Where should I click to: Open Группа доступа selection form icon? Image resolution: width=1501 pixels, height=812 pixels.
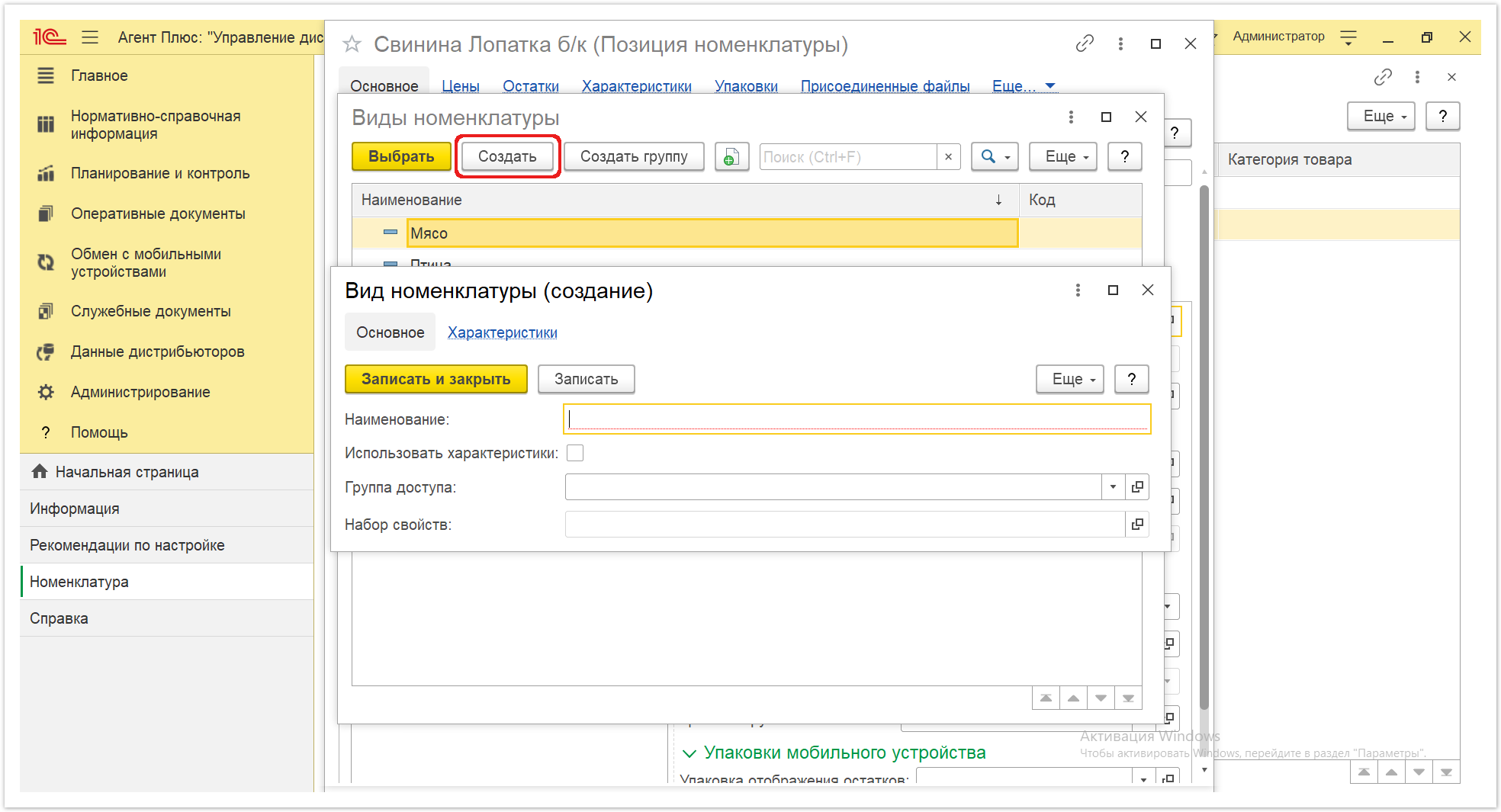[1137, 486]
